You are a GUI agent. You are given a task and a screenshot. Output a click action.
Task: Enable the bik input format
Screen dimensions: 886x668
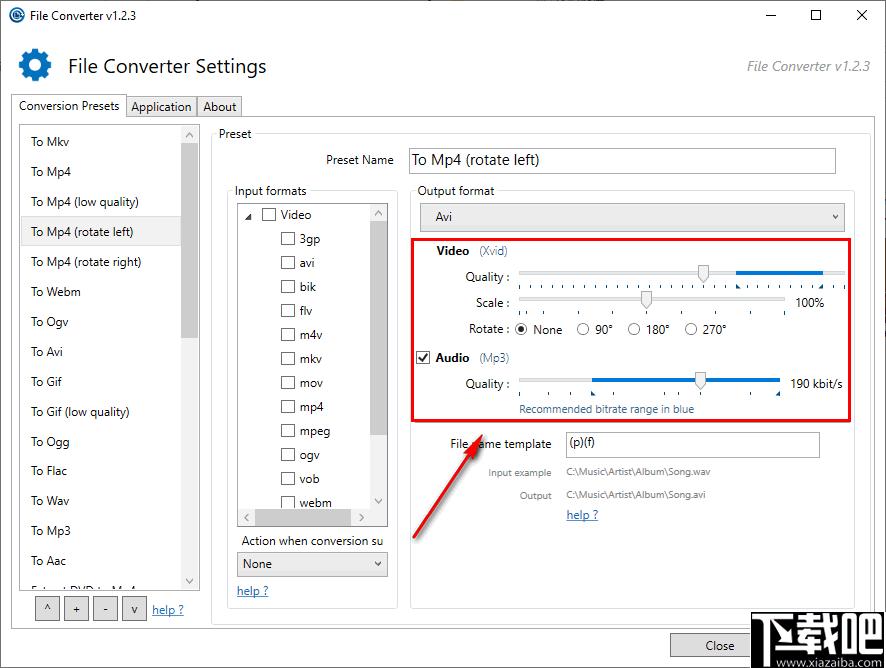[x=288, y=287]
